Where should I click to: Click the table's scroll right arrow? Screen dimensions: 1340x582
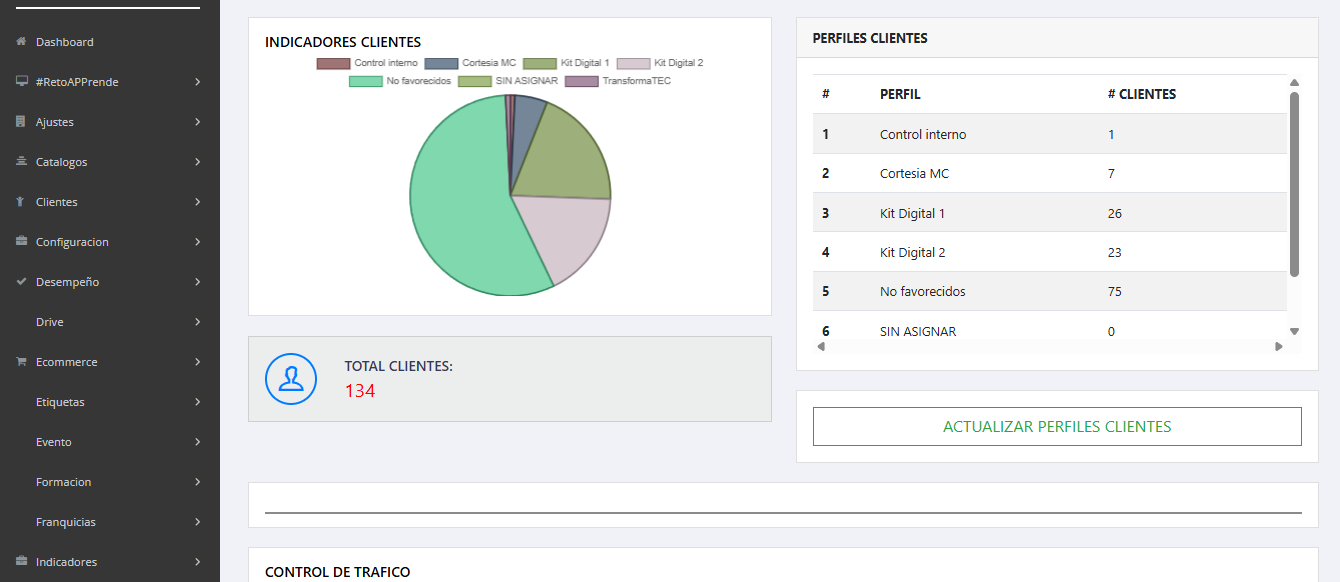pyautogui.click(x=1278, y=347)
